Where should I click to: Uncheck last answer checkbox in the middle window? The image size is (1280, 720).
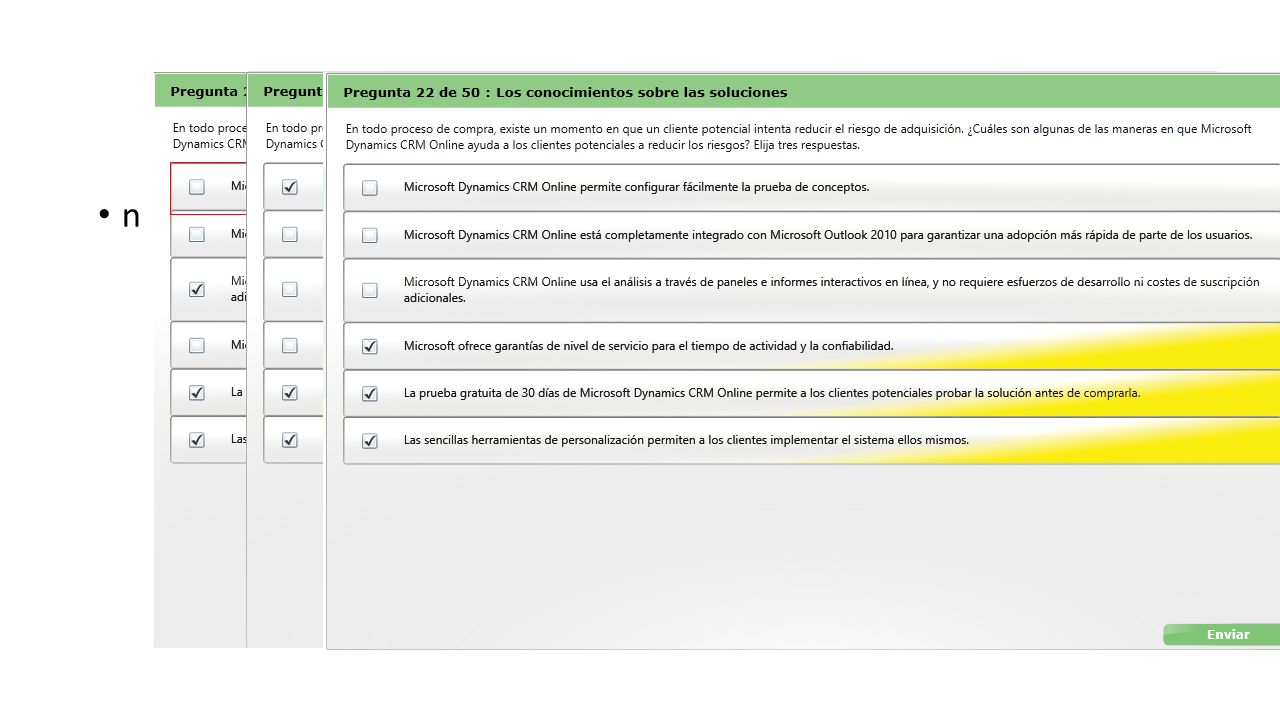tap(290, 440)
